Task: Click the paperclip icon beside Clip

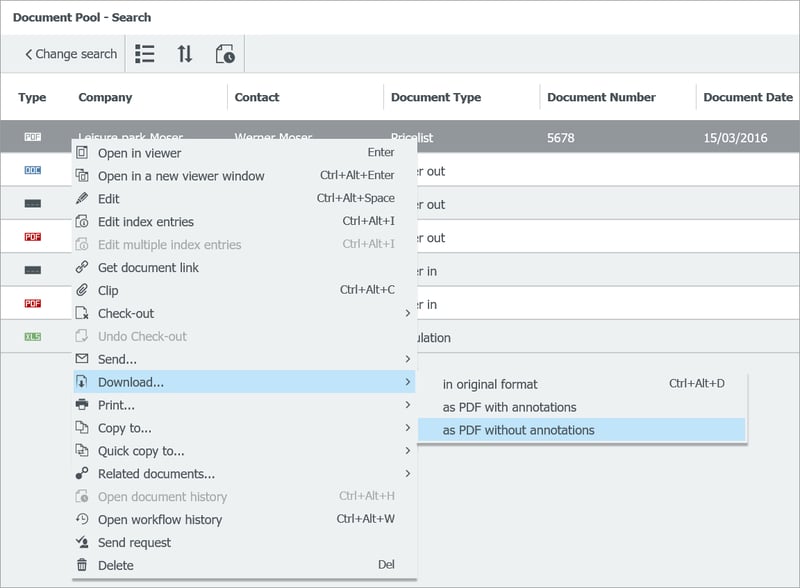Action: coord(82,290)
